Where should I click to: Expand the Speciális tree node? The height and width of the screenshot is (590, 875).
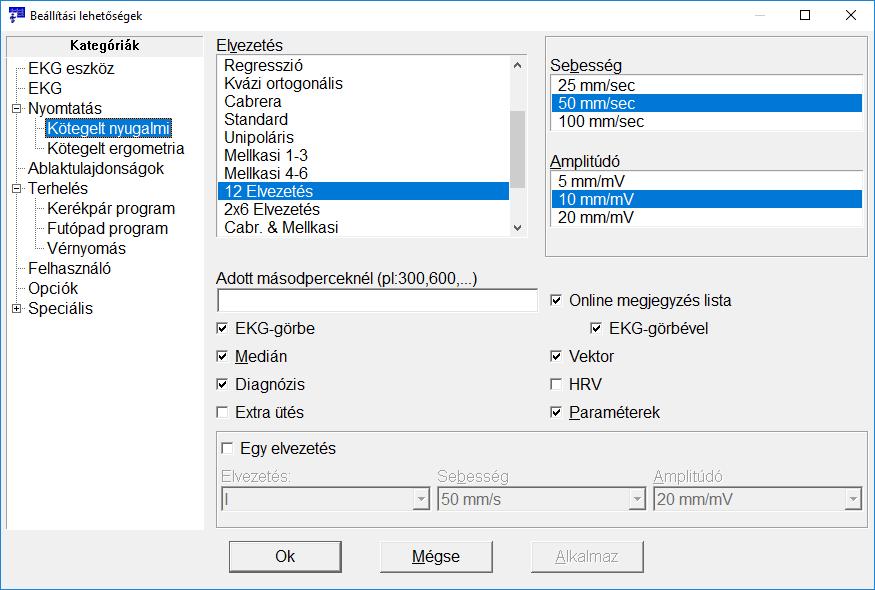pos(17,308)
